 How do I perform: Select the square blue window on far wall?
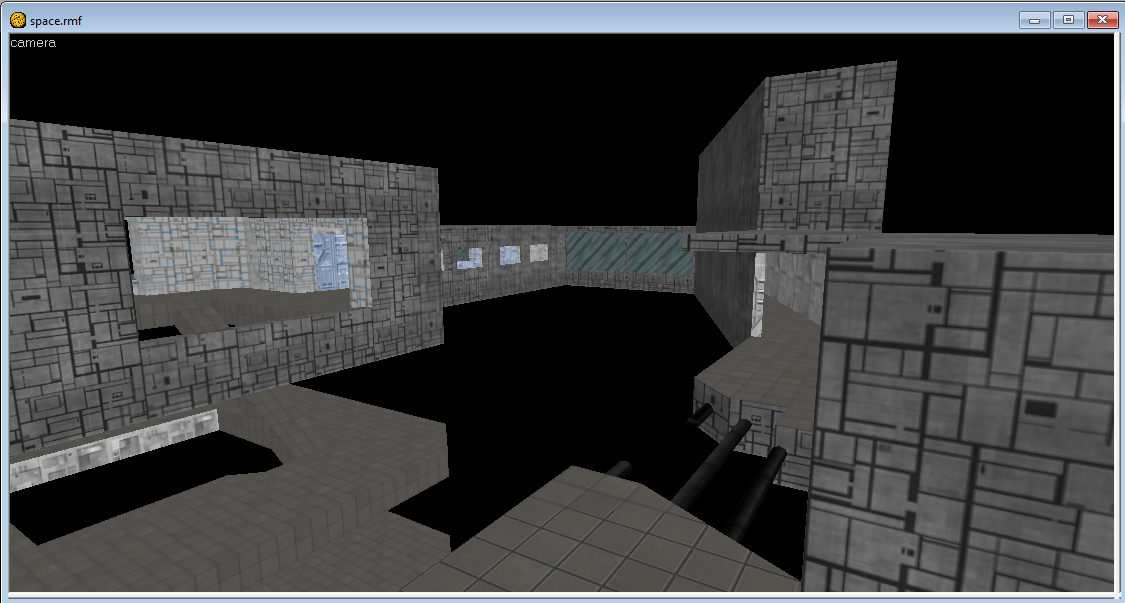pyautogui.click(x=509, y=255)
